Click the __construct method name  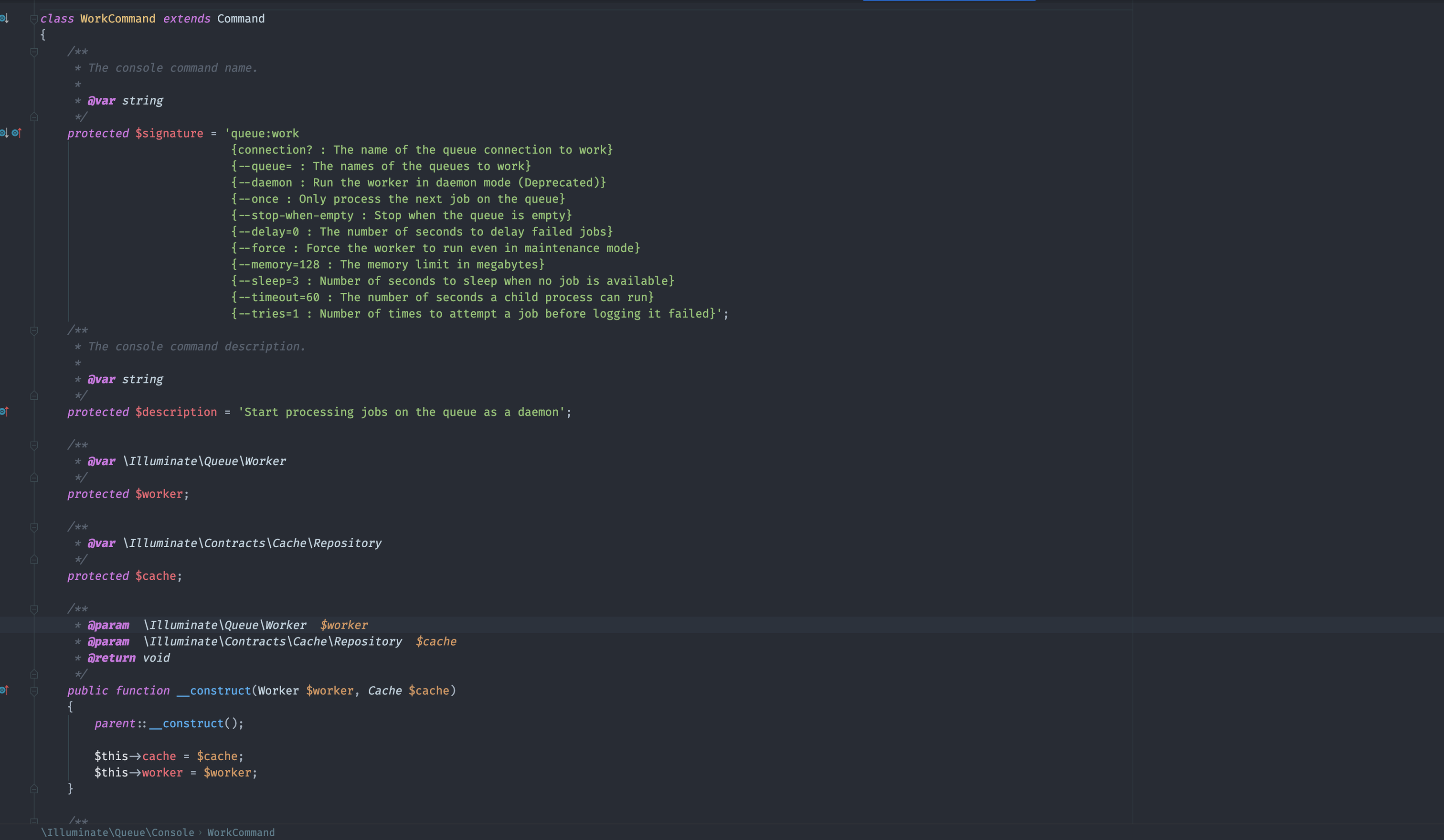coord(214,691)
